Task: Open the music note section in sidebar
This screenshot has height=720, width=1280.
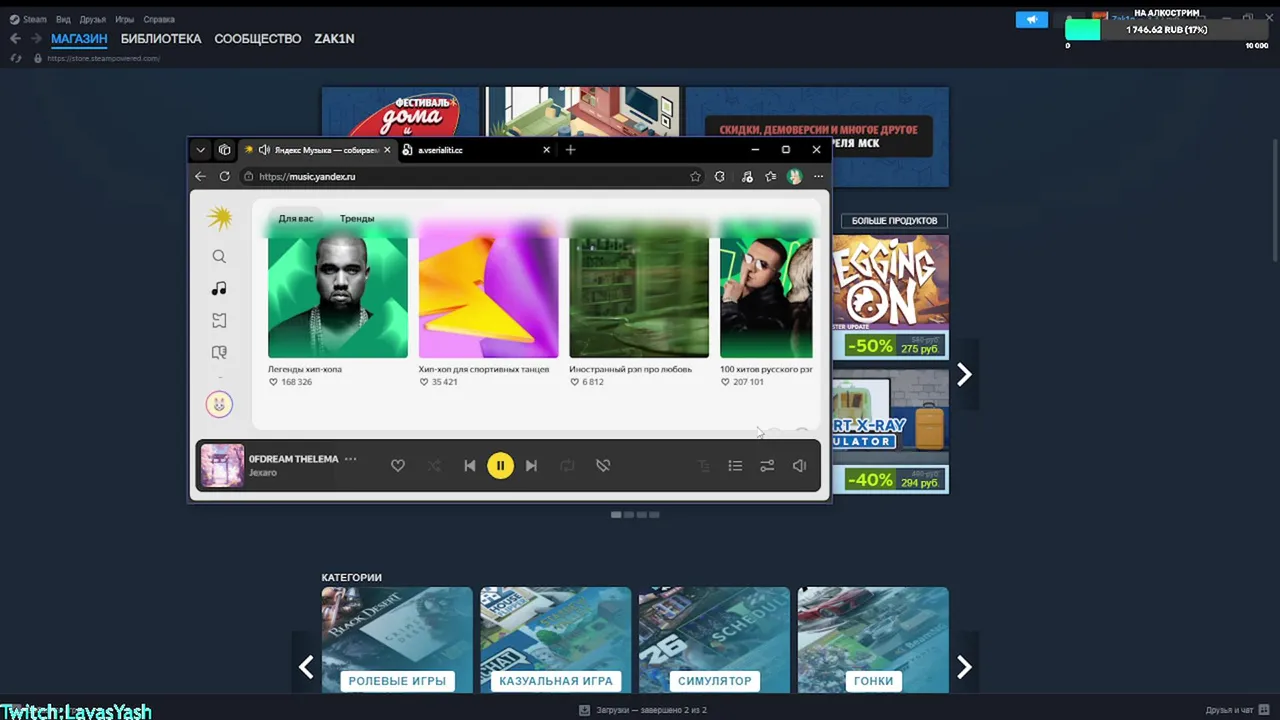Action: point(219,289)
